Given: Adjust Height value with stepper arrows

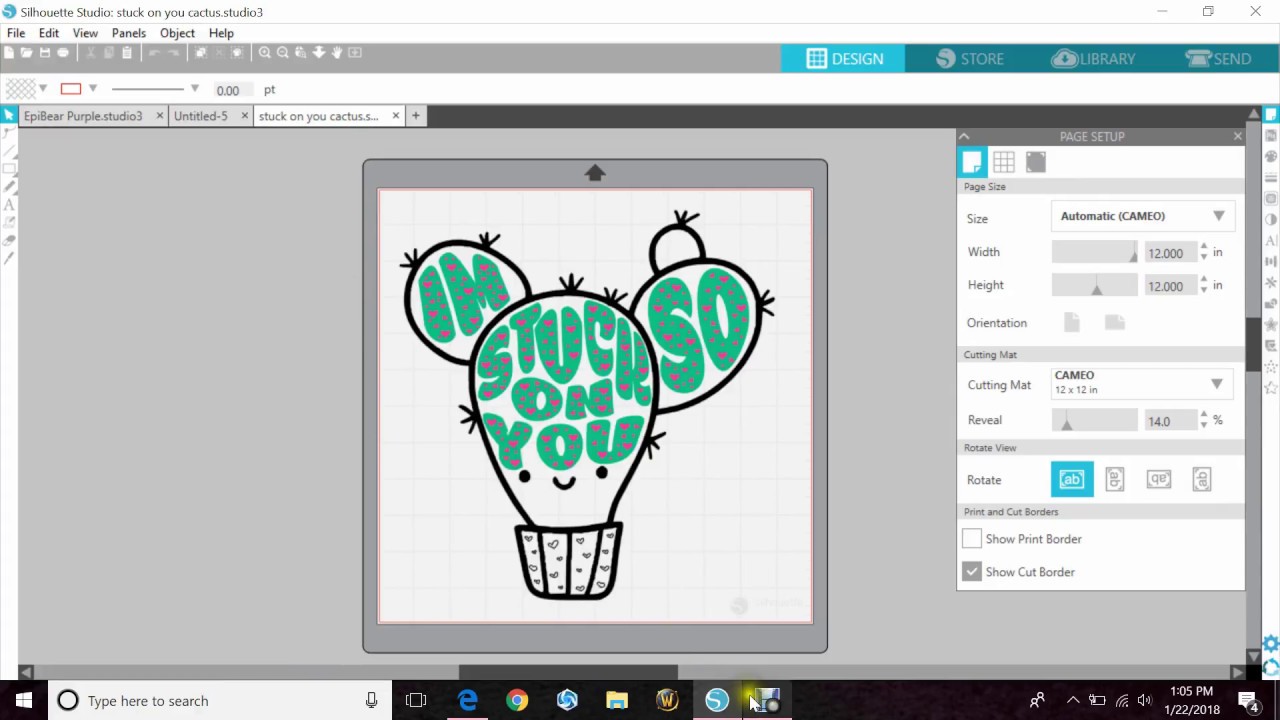Looking at the screenshot, I should click(x=1204, y=285).
